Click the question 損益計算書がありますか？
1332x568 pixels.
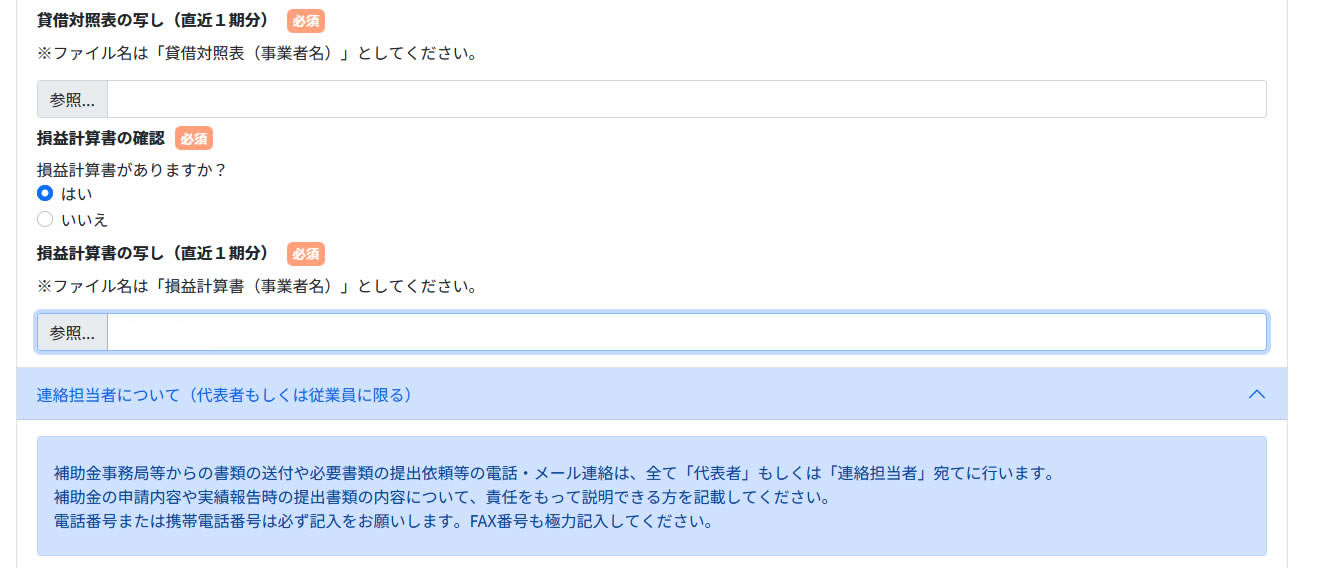(132, 170)
